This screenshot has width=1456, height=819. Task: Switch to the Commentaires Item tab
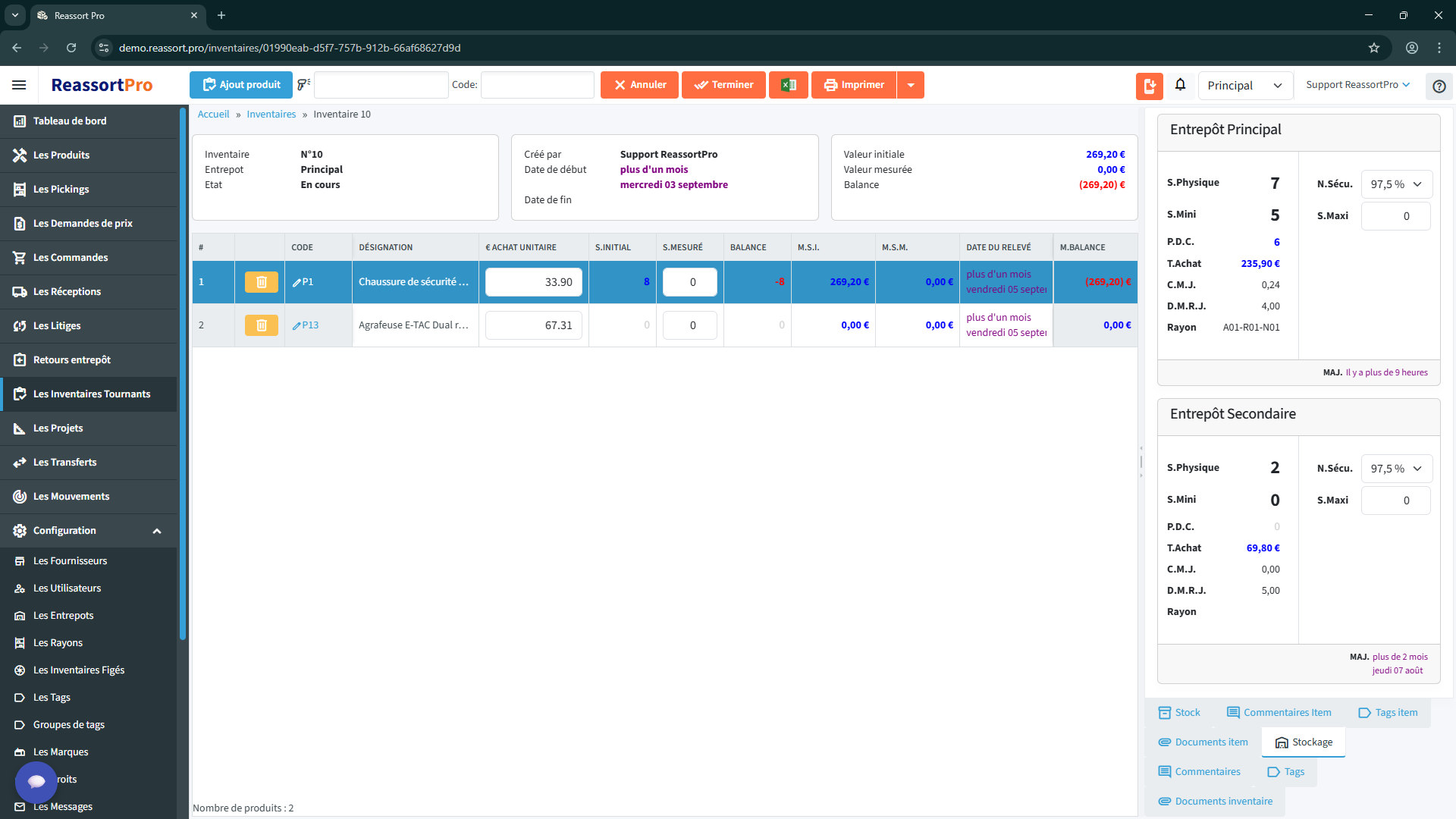coord(1279,713)
